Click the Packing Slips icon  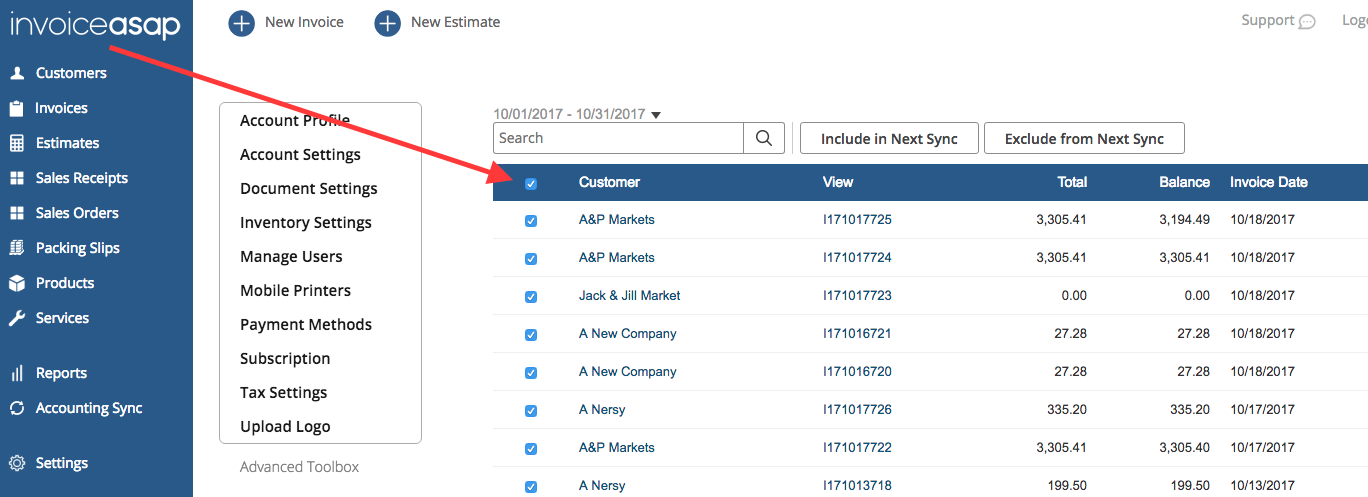(x=16, y=248)
